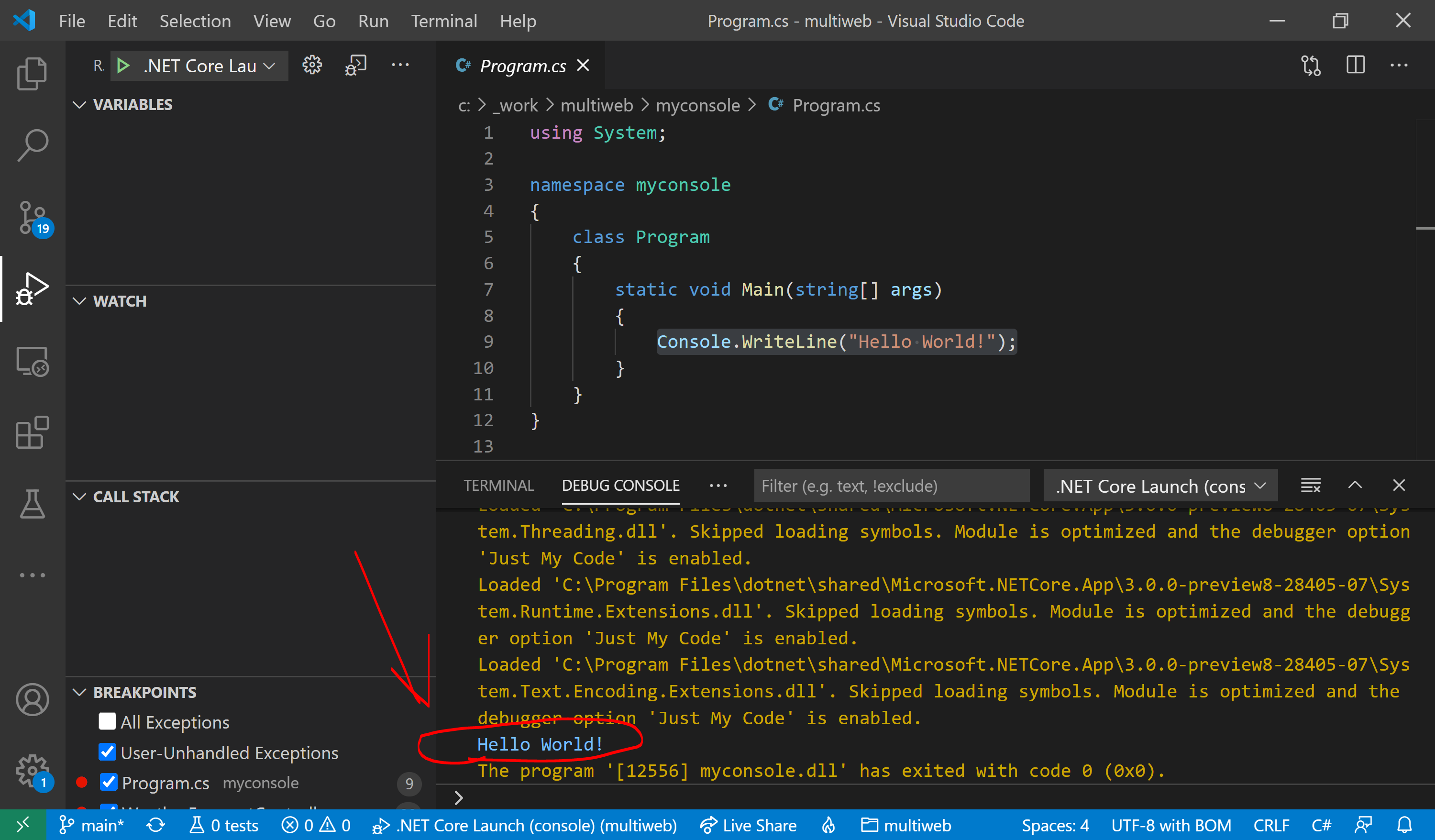Viewport: 1435px width, 840px height.
Task: Close the Program.cs editor tab
Action: tap(583, 66)
